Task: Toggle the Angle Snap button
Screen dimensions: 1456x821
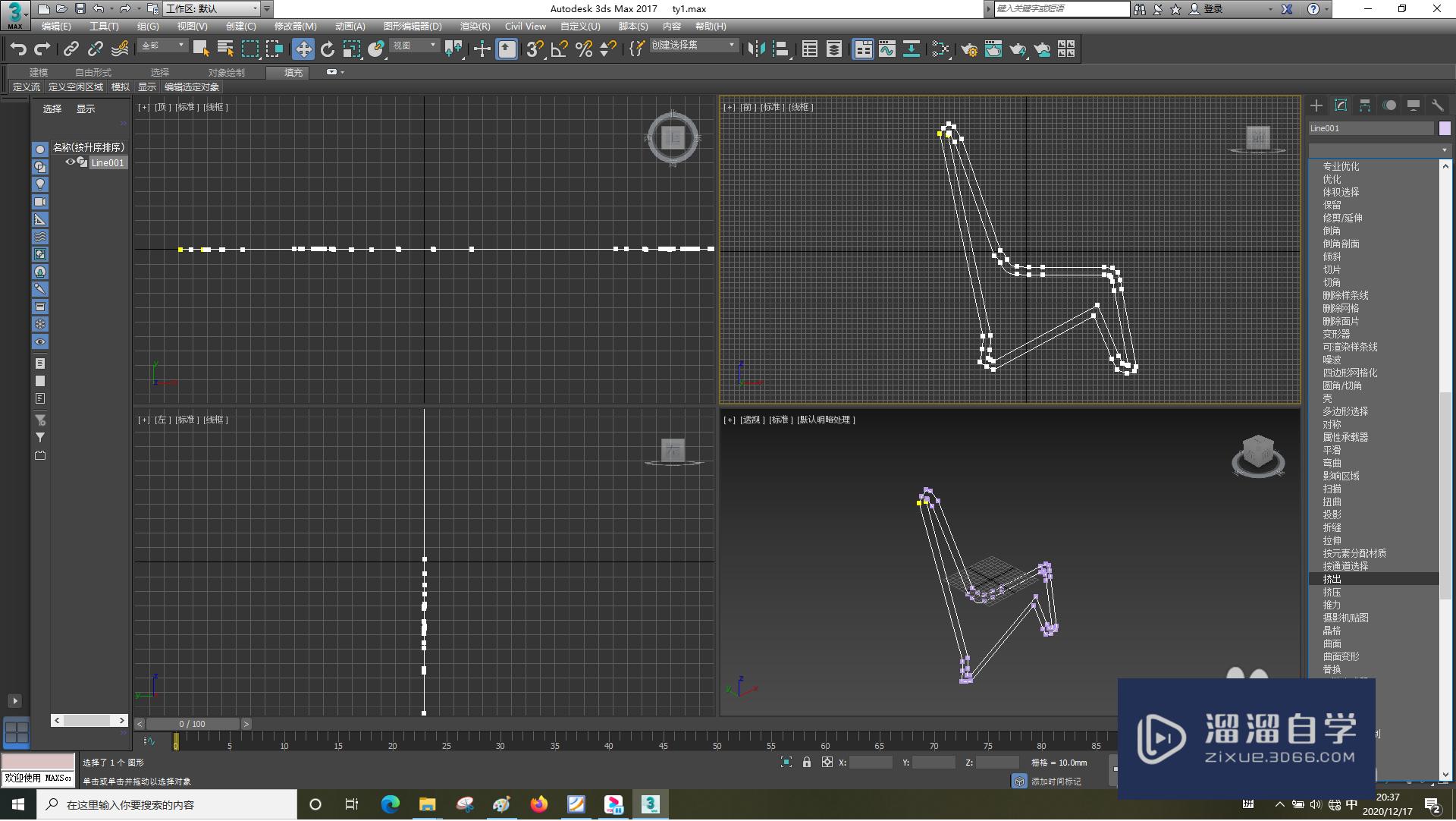Action: [x=560, y=49]
